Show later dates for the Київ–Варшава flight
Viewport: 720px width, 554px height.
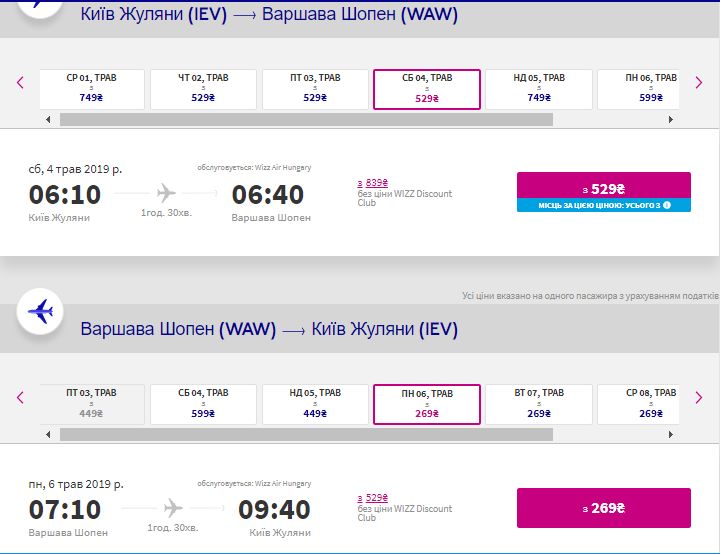point(699,83)
